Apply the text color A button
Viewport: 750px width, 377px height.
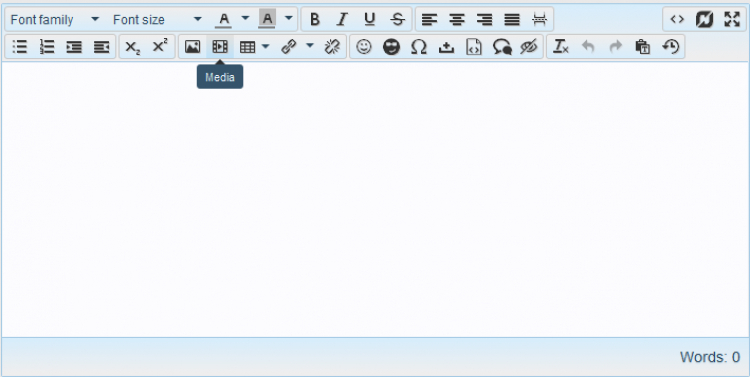[x=223, y=20]
